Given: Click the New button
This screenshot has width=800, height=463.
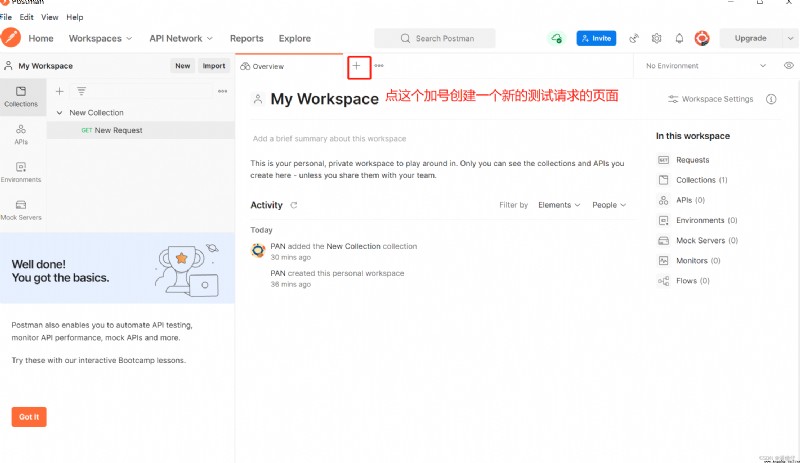Looking at the screenshot, I should coord(183,66).
